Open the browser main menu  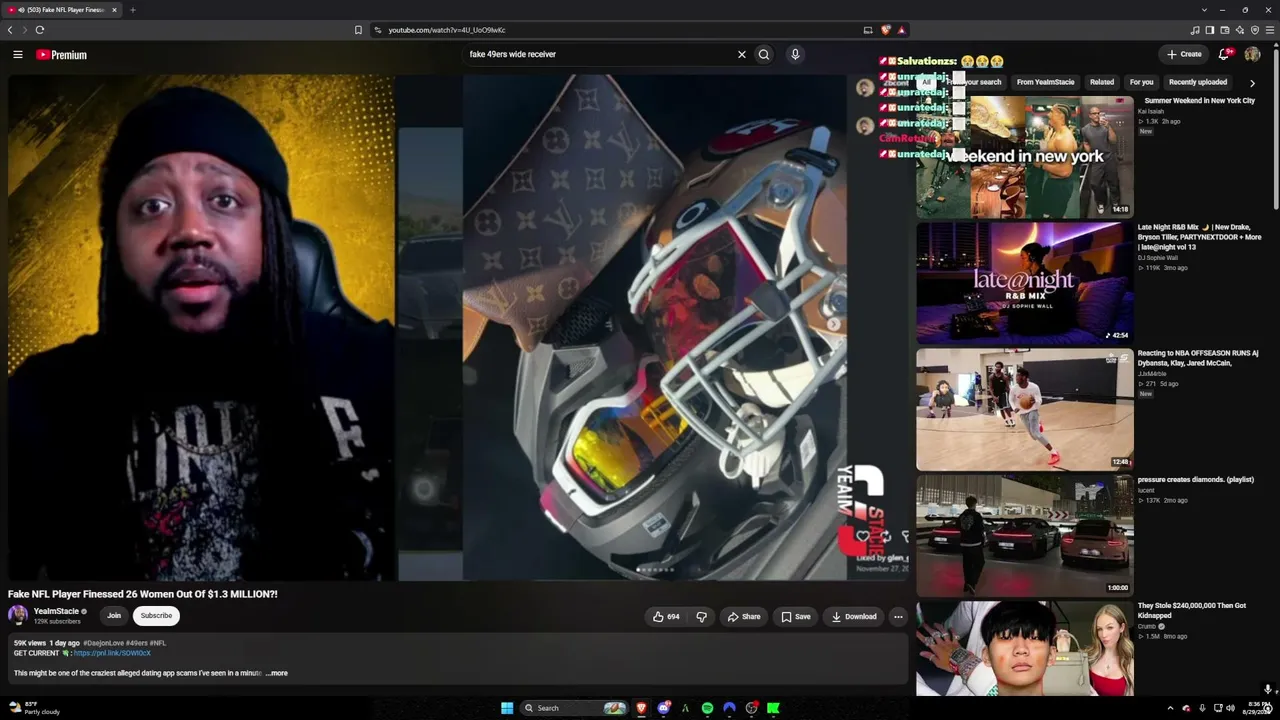click(x=1270, y=30)
